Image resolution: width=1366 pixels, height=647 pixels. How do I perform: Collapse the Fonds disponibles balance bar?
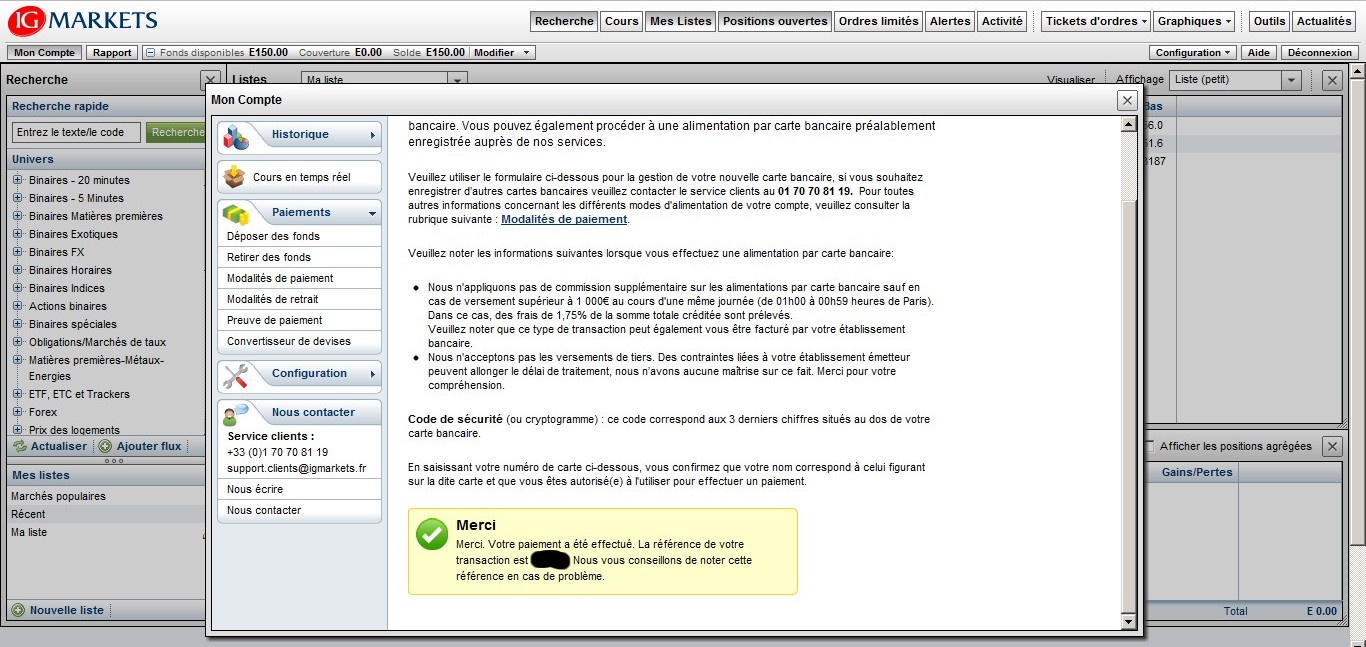[150, 53]
